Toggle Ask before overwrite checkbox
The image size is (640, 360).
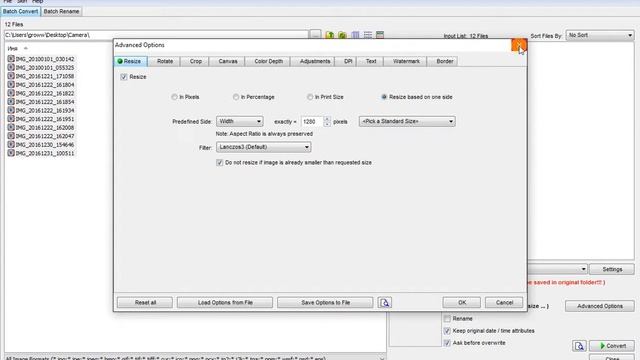(x=447, y=343)
